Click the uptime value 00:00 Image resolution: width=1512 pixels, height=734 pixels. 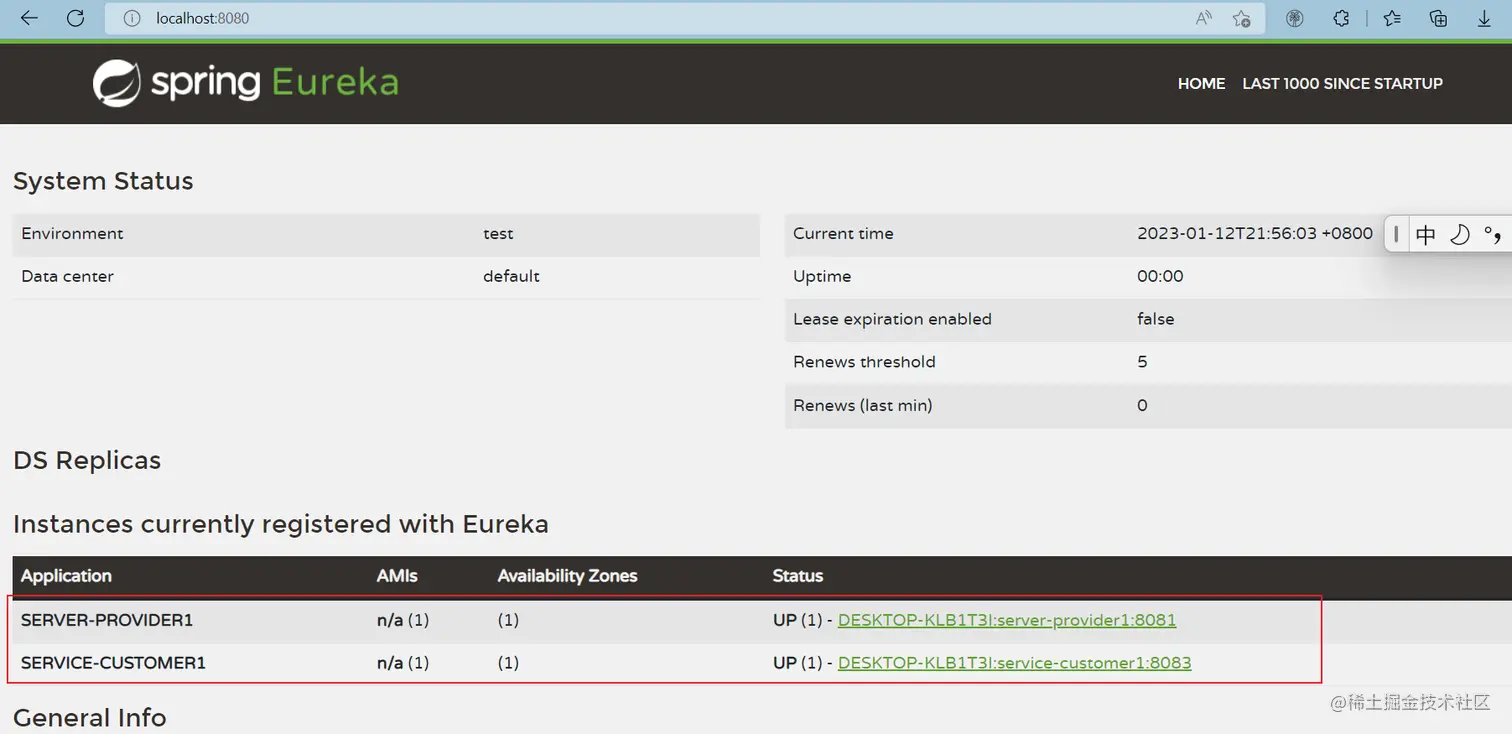coord(1160,277)
